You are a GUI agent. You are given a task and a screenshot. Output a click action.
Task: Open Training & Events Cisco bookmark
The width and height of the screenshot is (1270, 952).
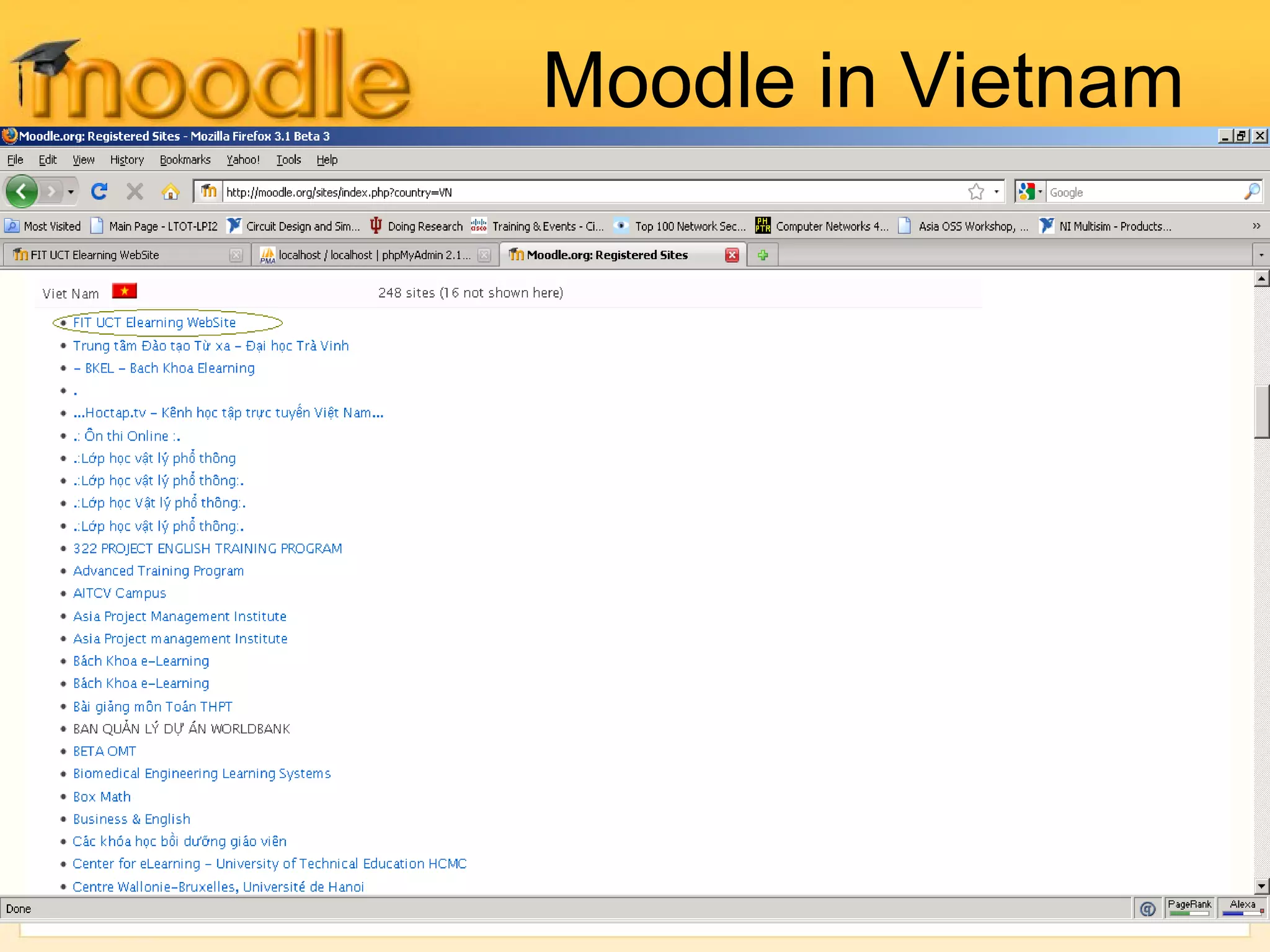537,226
